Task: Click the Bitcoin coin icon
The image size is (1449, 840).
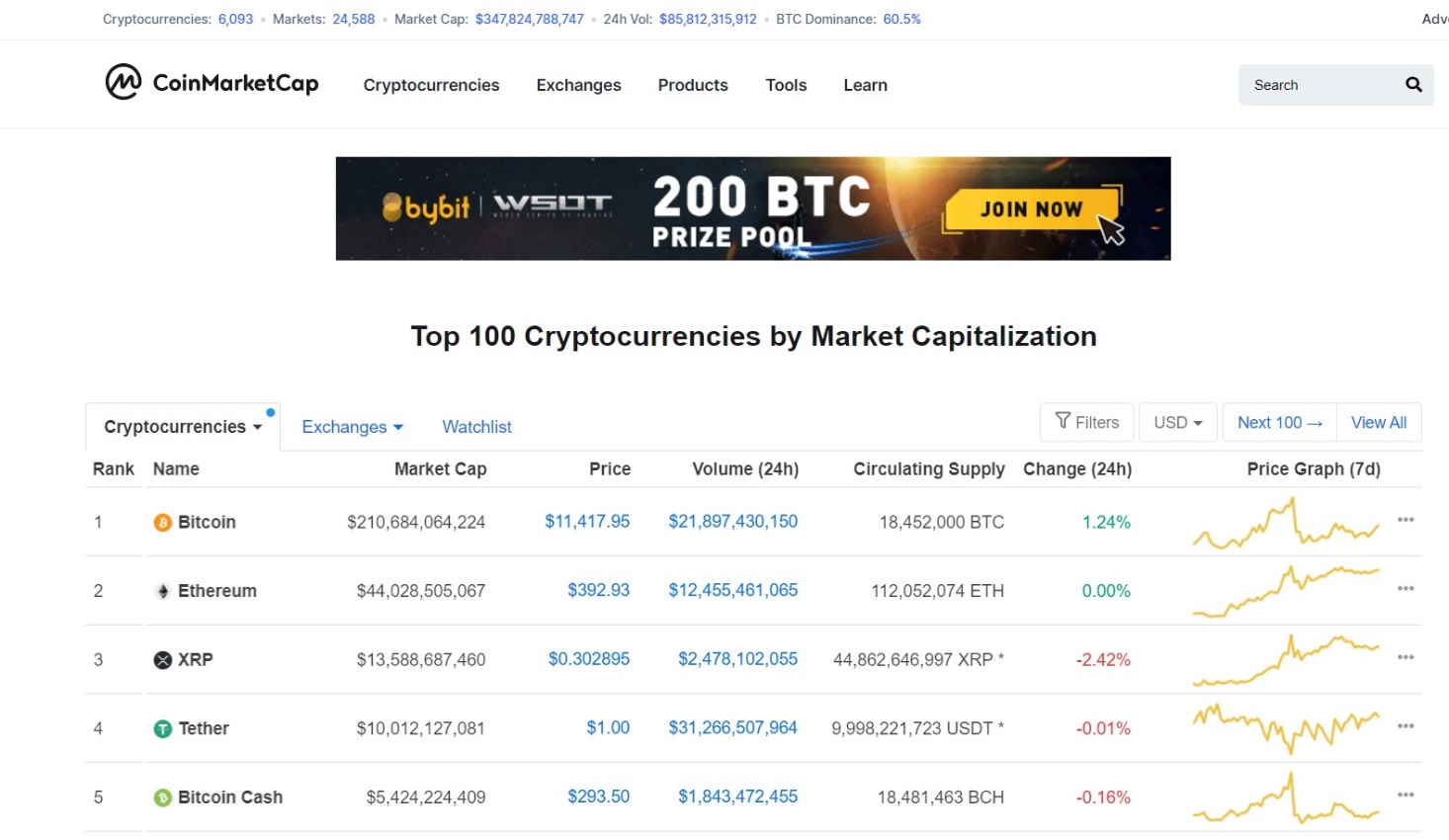Action: 163,523
